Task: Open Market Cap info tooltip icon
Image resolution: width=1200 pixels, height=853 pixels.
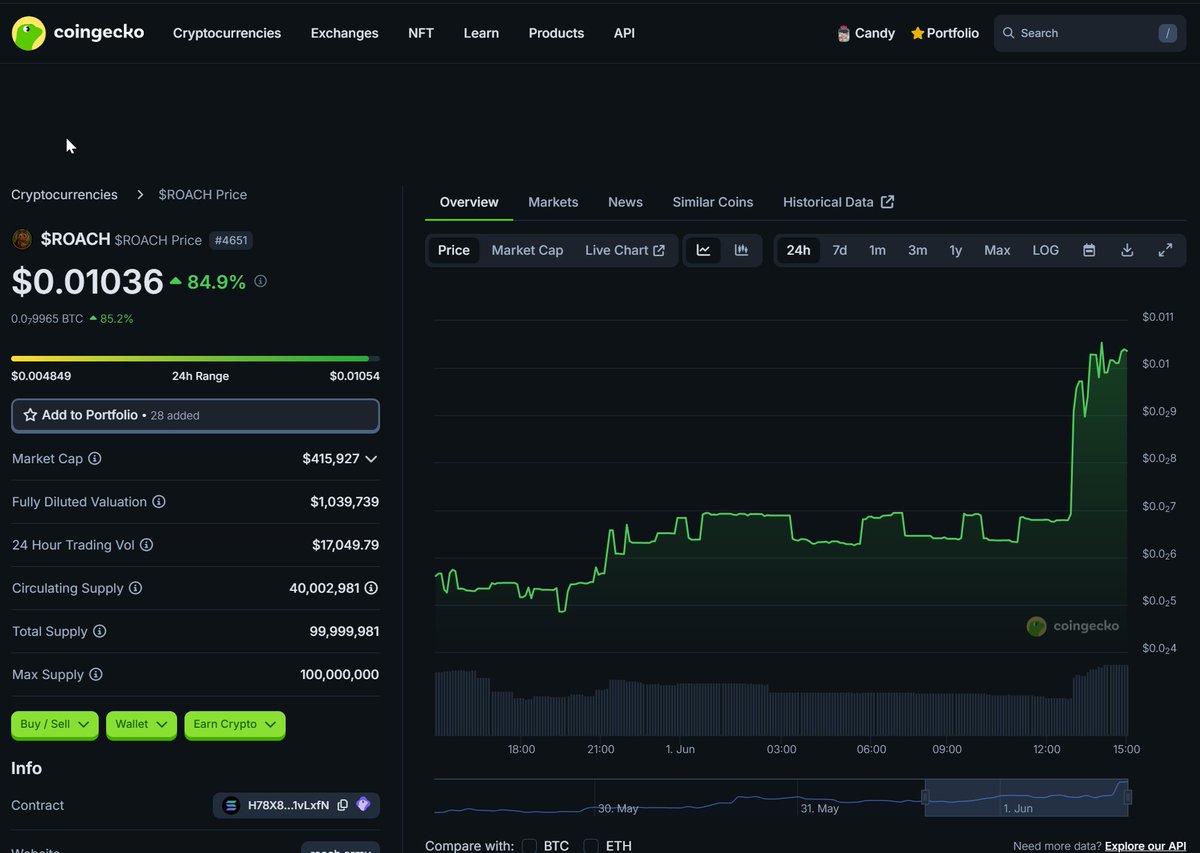Action: 96,458
